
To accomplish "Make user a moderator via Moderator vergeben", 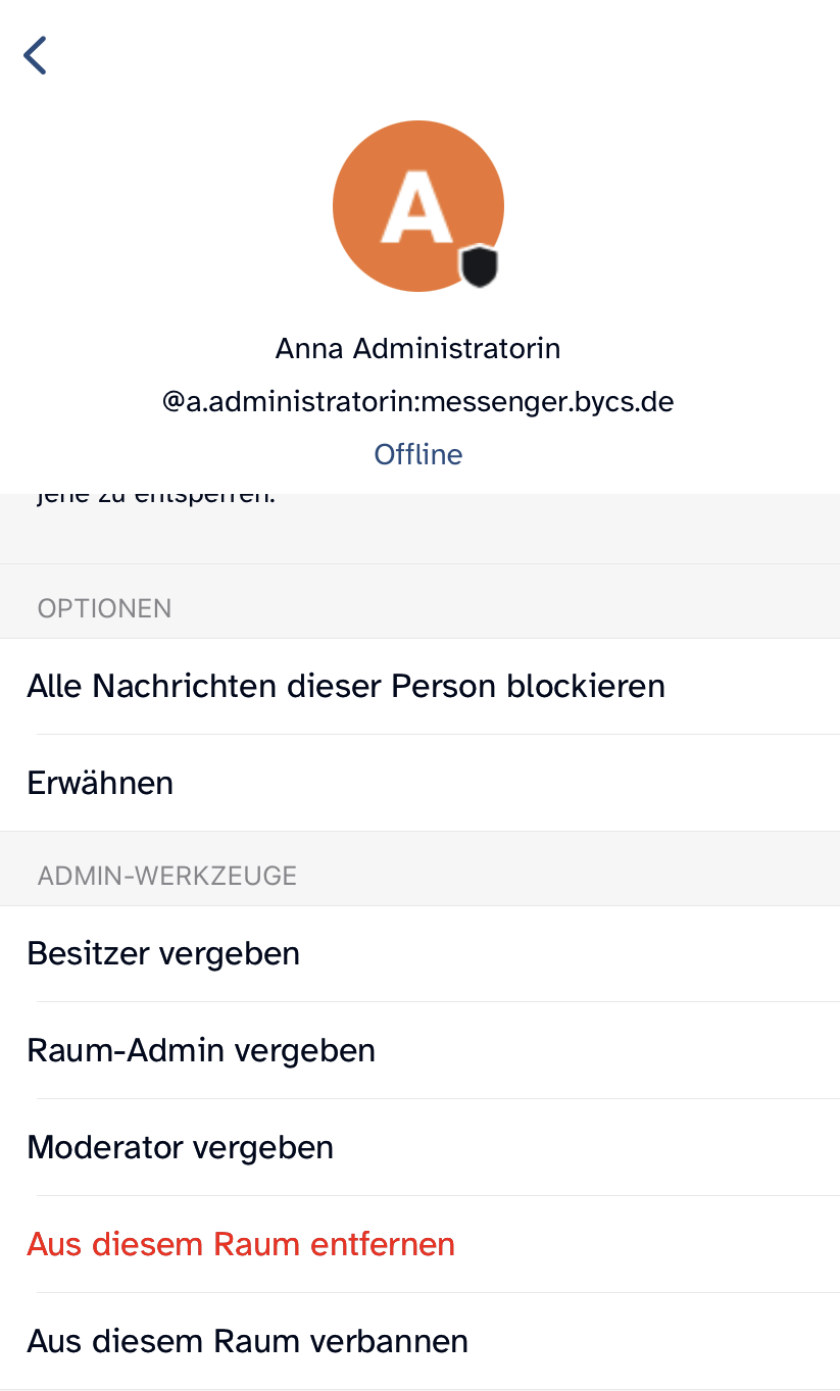I will pyautogui.click(x=180, y=1147).
